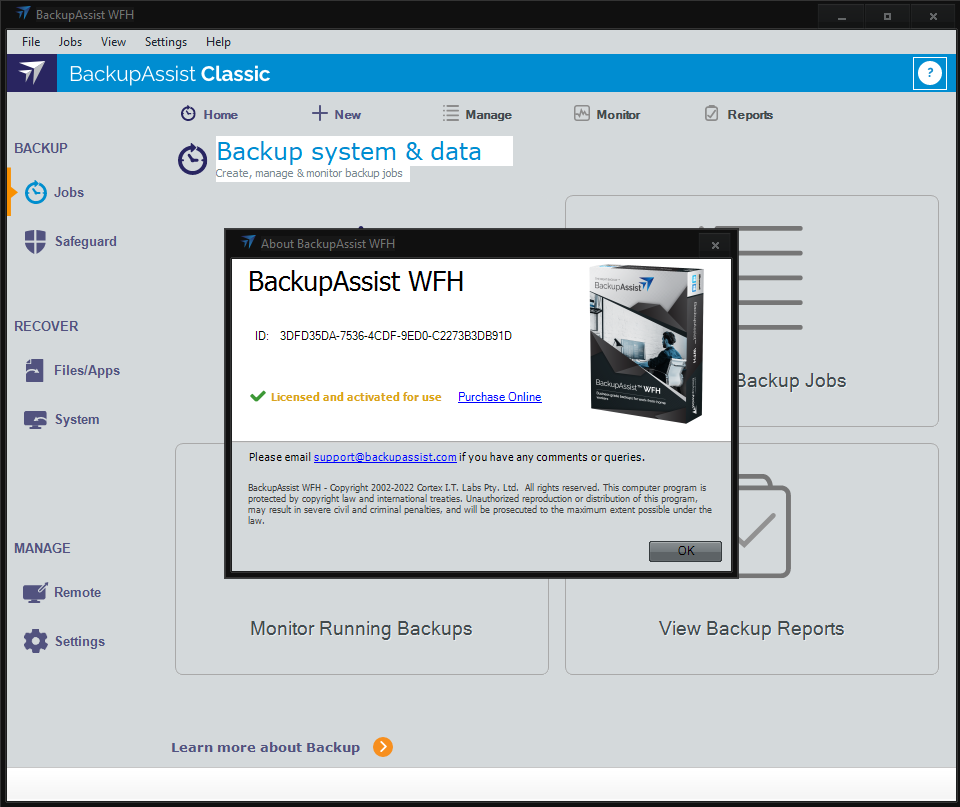This screenshot has height=807, width=960.
Task: Click the System recovery monitor icon
Action: coord(35,419)
